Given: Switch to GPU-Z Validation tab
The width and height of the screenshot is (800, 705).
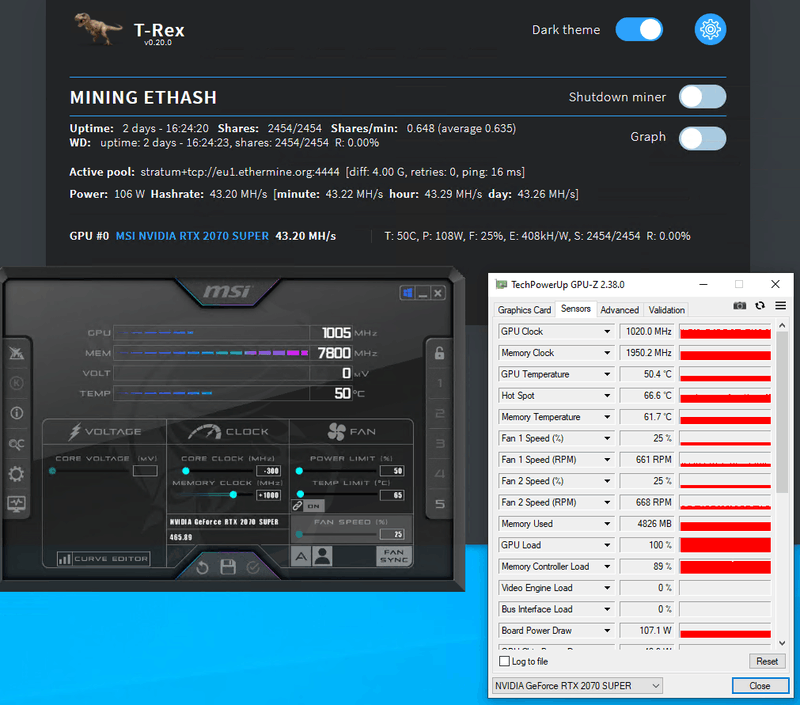Looking at the screenshot, I should point(666,310).
